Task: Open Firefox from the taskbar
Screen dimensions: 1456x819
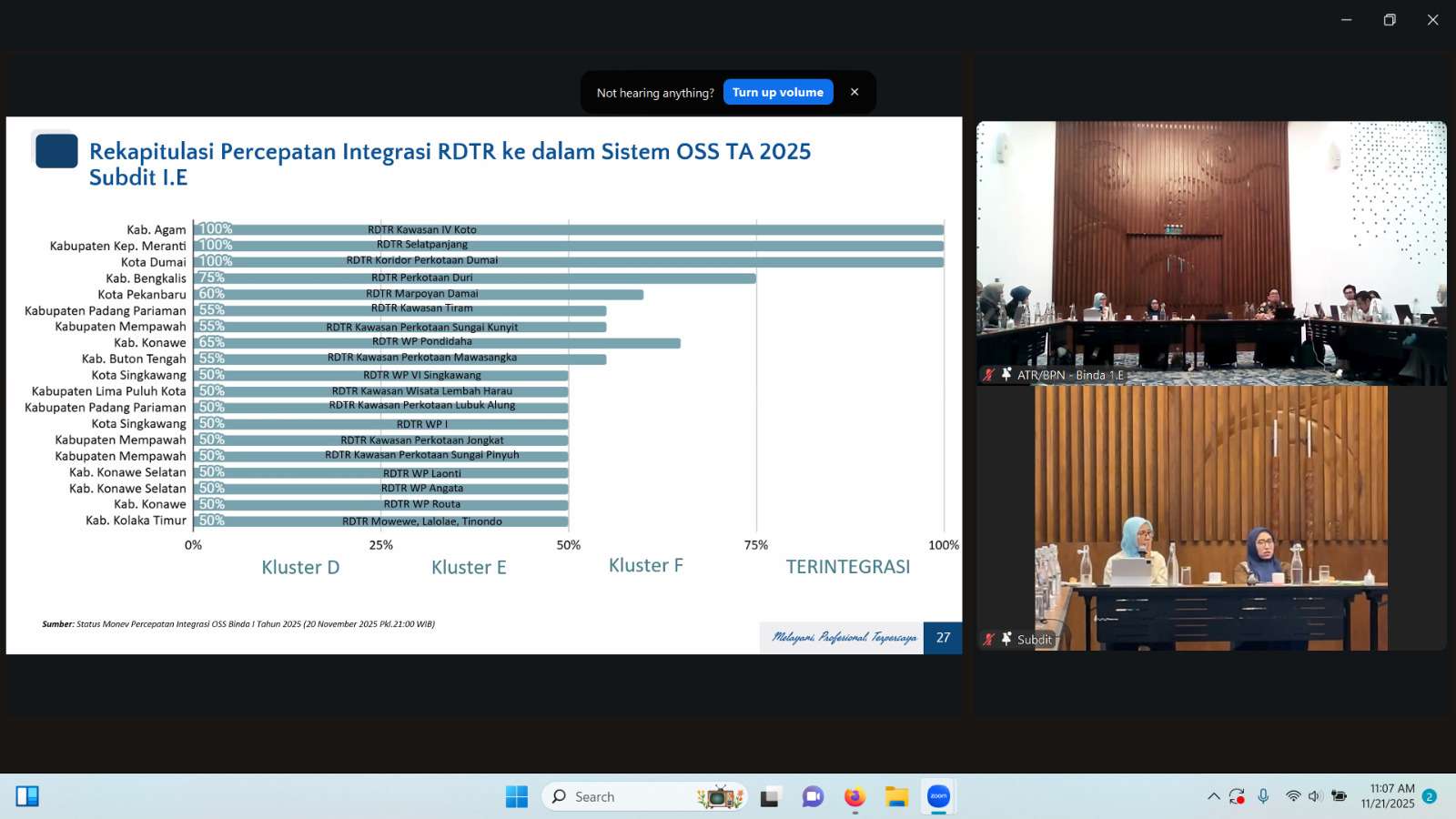Action: click(x=854, y=797)
